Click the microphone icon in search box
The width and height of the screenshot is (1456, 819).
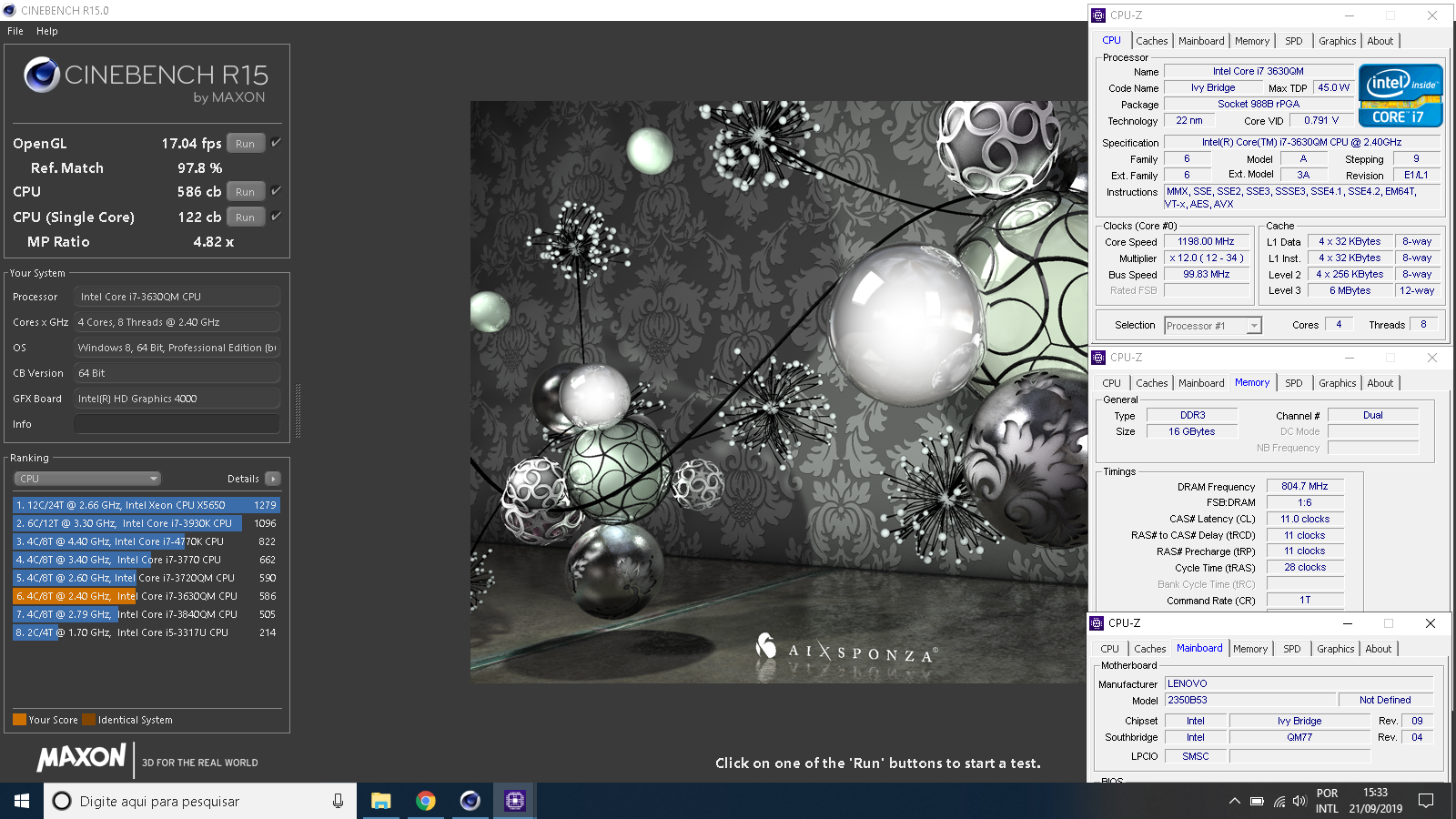[x=338, y=801]
